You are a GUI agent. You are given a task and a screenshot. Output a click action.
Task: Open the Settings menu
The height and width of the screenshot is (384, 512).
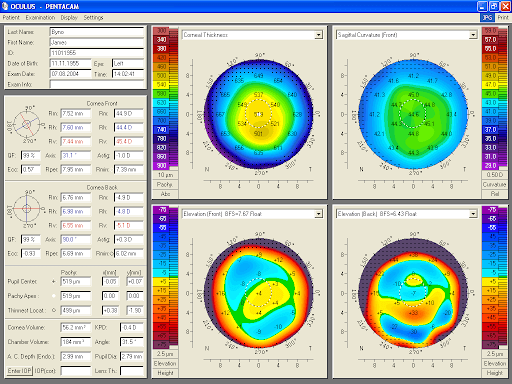click(93, 18)
